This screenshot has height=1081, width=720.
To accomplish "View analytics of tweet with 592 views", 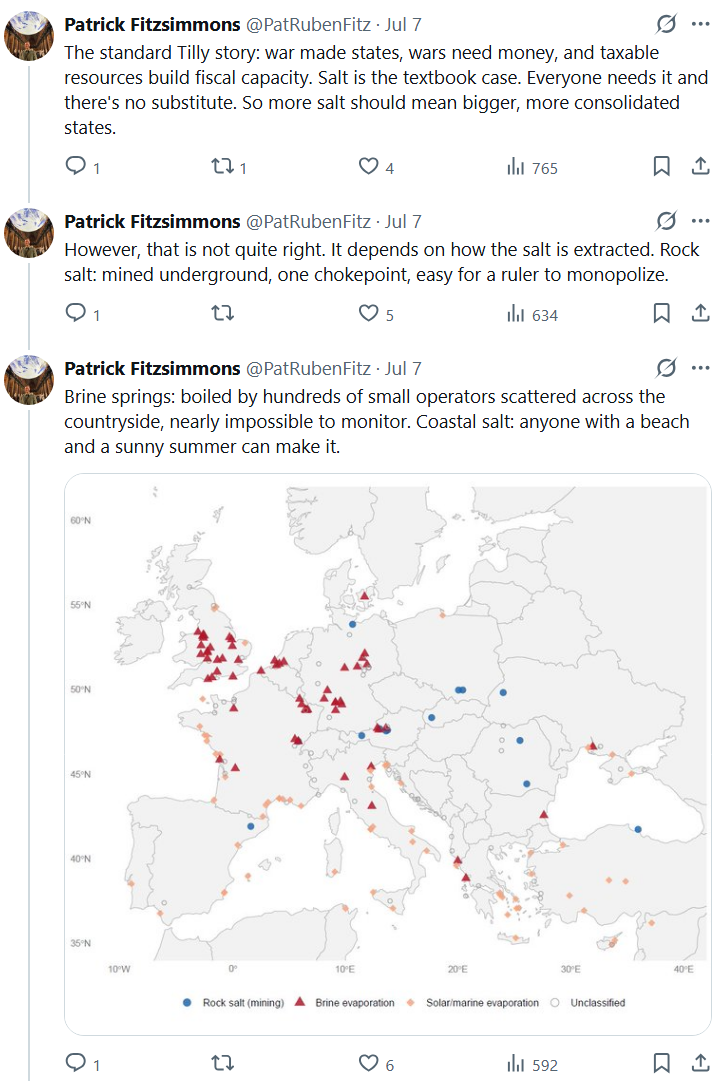I will 532,1064.
